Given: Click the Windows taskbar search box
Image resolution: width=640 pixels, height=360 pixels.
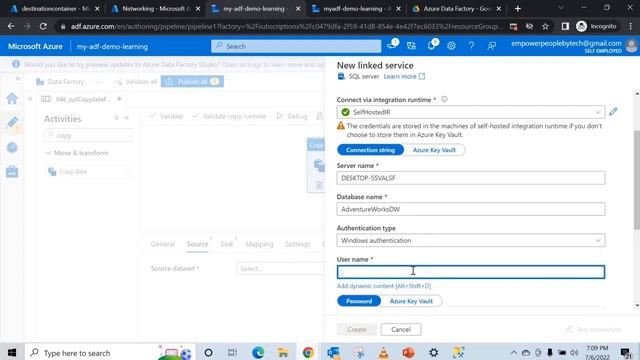Looking at the screenshot, I should (x=111, y=352).
